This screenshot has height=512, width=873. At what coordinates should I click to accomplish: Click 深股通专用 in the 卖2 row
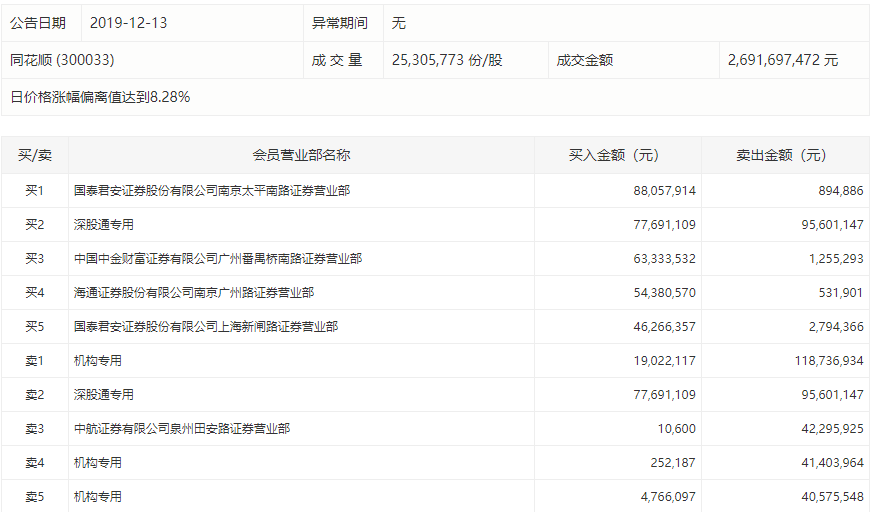pyautogui.click(x=104, y=395)
